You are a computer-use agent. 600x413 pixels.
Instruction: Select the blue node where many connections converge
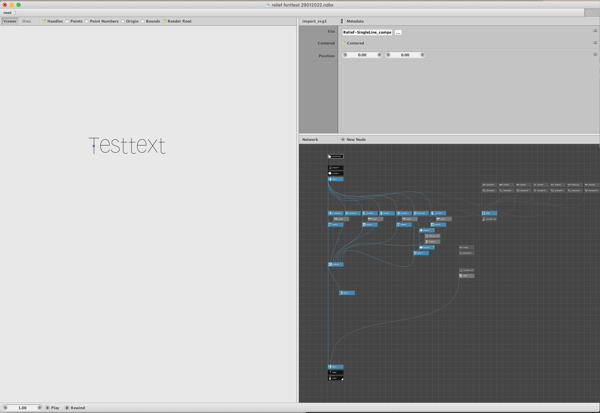(x=336, y=264)
